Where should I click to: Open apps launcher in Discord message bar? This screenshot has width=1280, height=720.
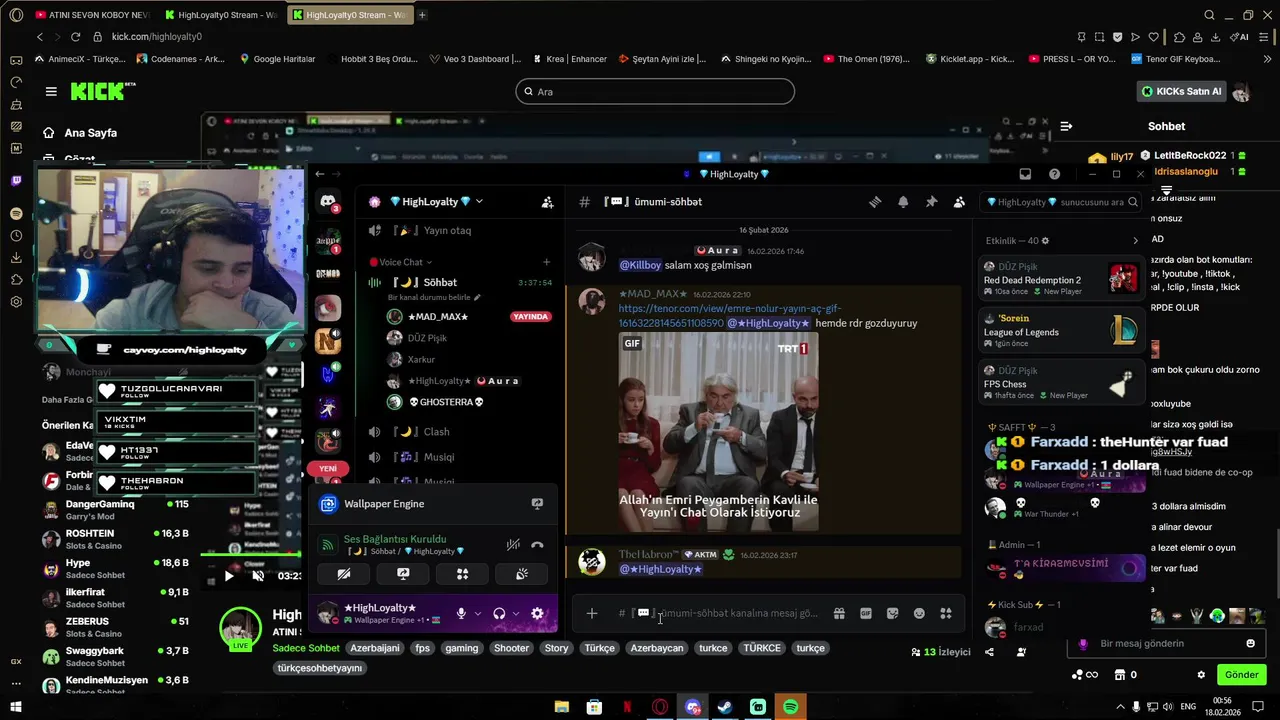tap(946, 613)
